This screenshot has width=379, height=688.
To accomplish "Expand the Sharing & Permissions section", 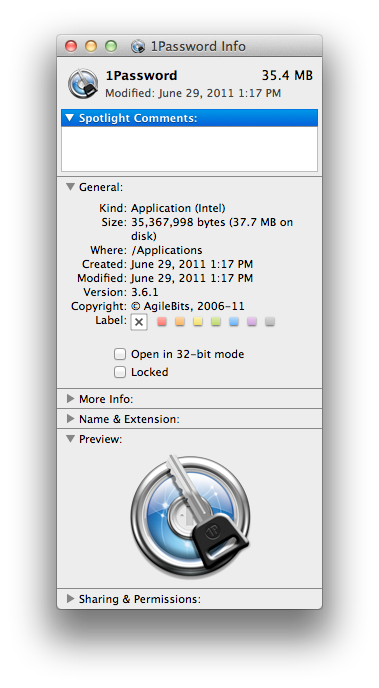I will click(x=70, y=598).
